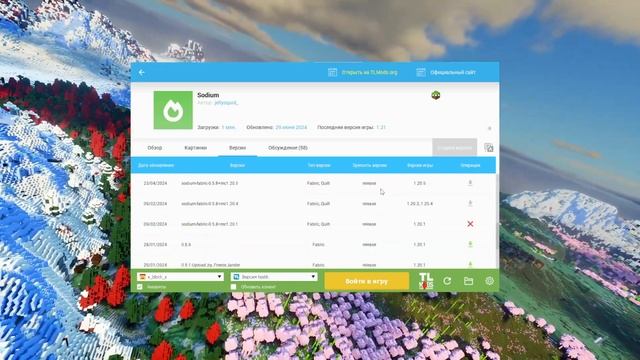Open the TL Mods icon
This screenshot has height=360, width=640.
click(426, 281)
